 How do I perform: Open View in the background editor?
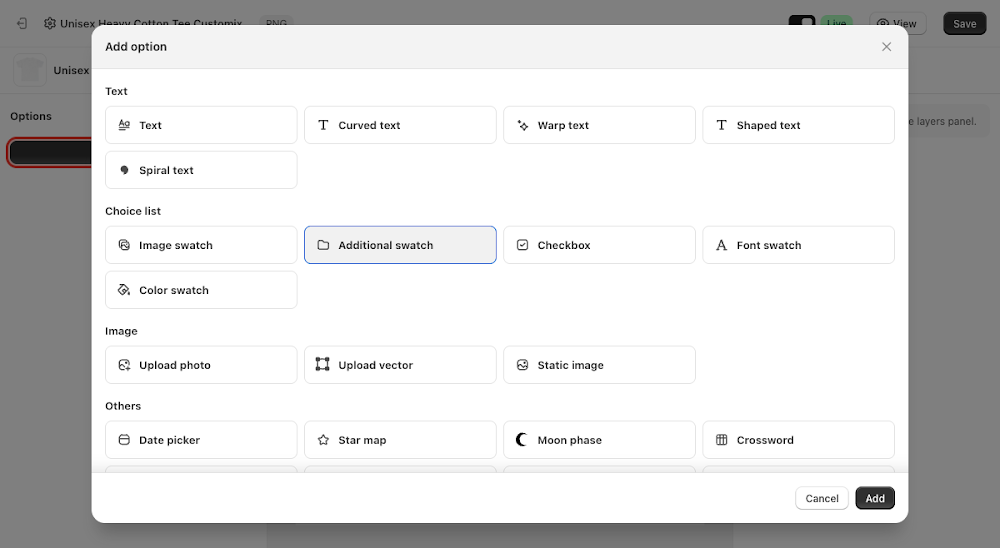pyautogui.click(x=897, y=24)
